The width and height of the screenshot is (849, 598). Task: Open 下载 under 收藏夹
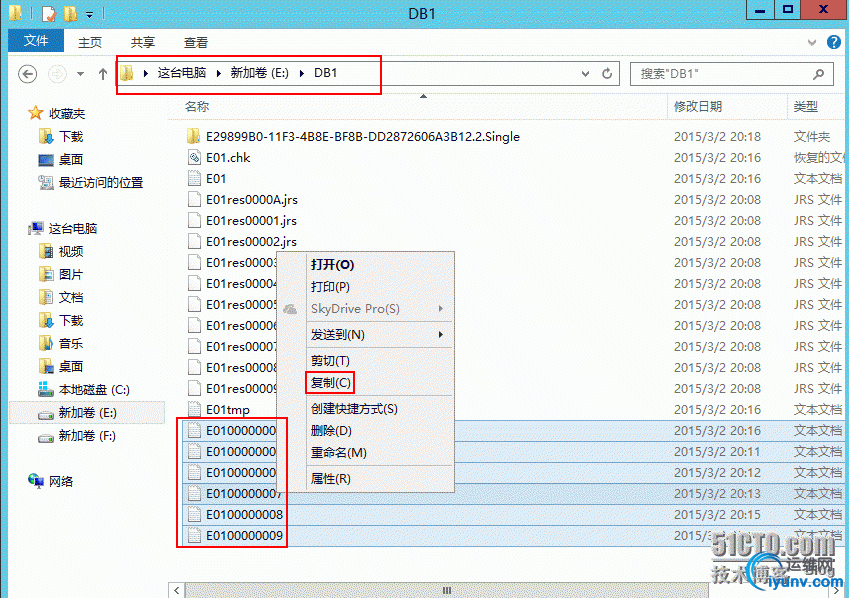click(71, 136)
